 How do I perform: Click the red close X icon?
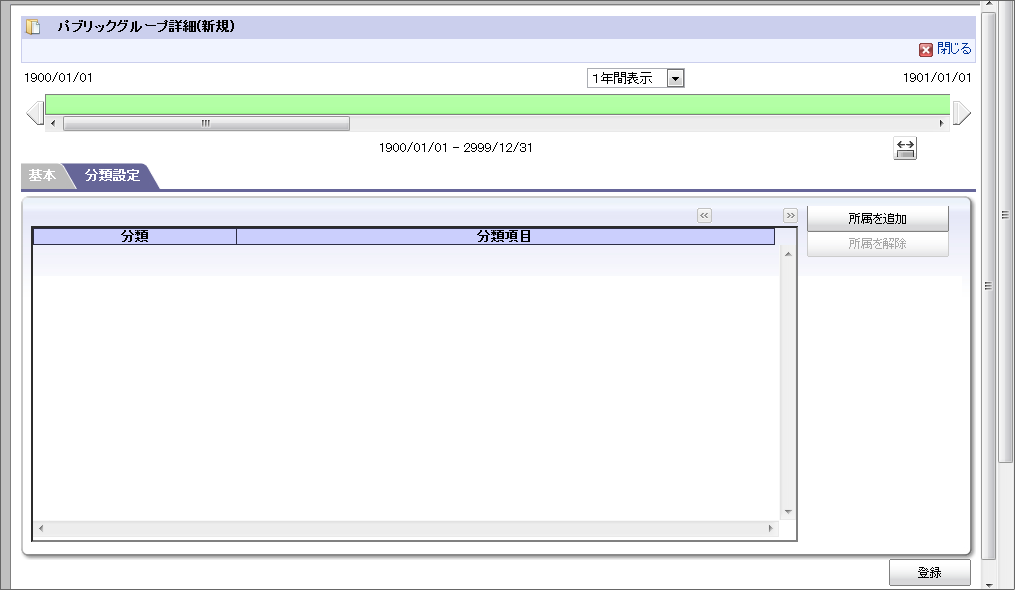click(926, 49)
